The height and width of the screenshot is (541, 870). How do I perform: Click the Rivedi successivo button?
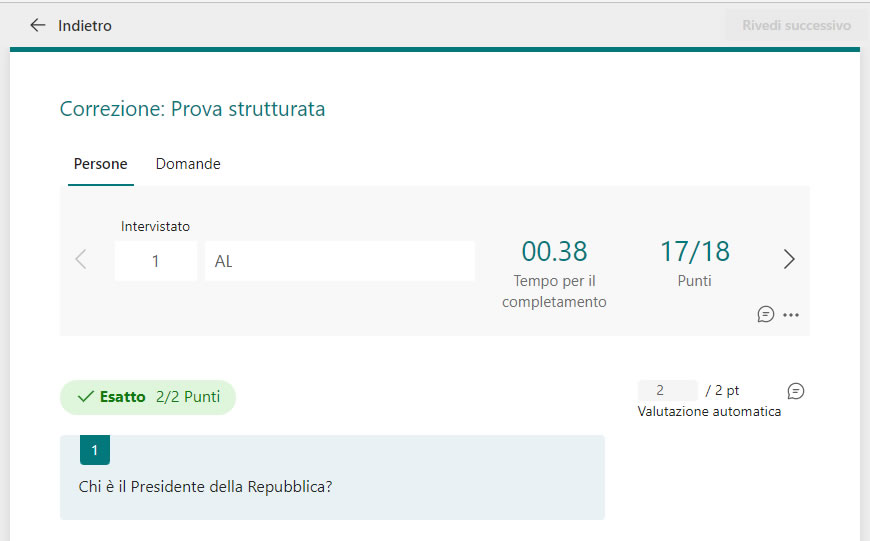(x=796, y=26)
